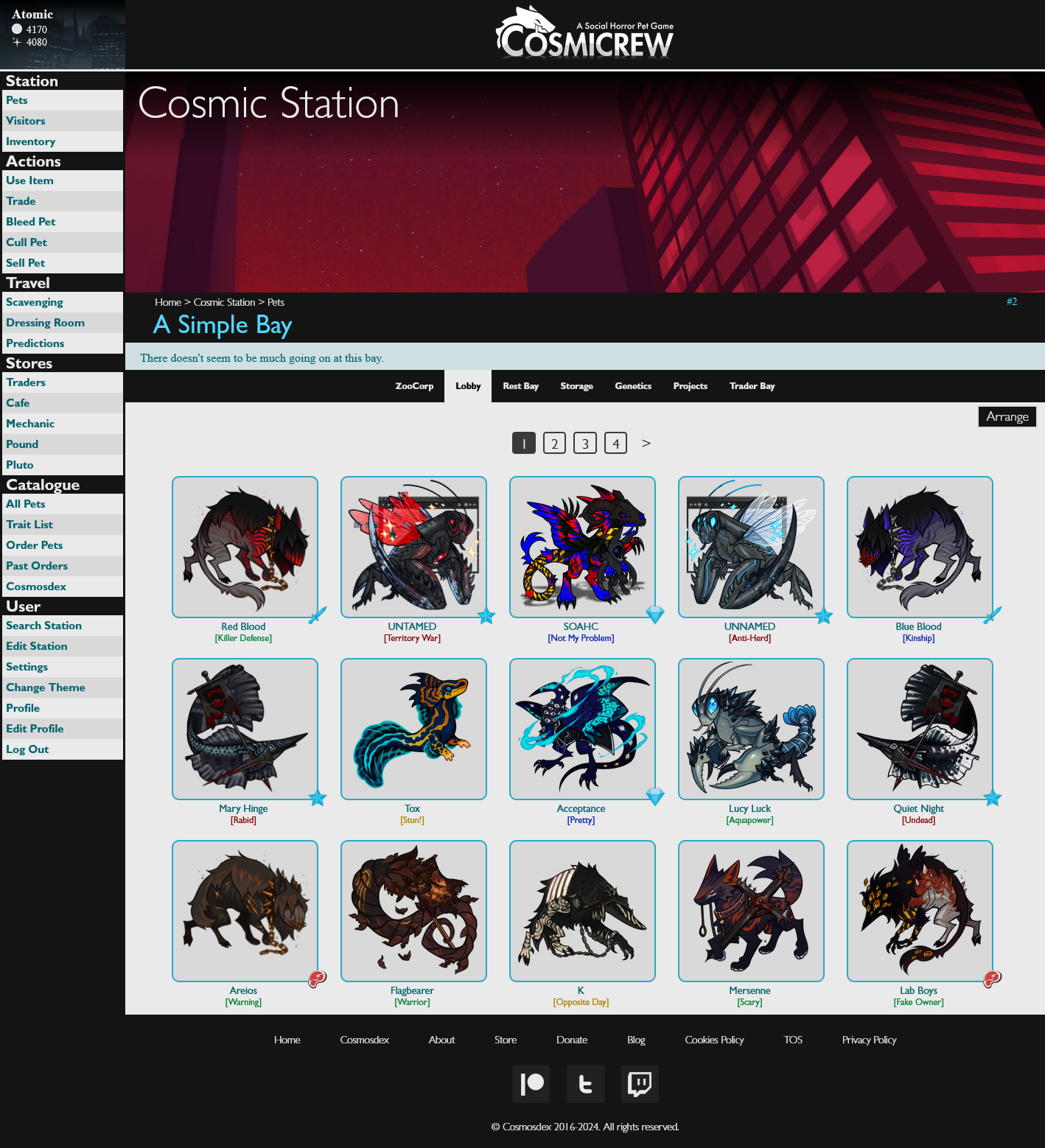This screenshot has height=1148, width=1045.
Task: Toggle the star marker on UNTAMED's card
Action: (486, 616)
